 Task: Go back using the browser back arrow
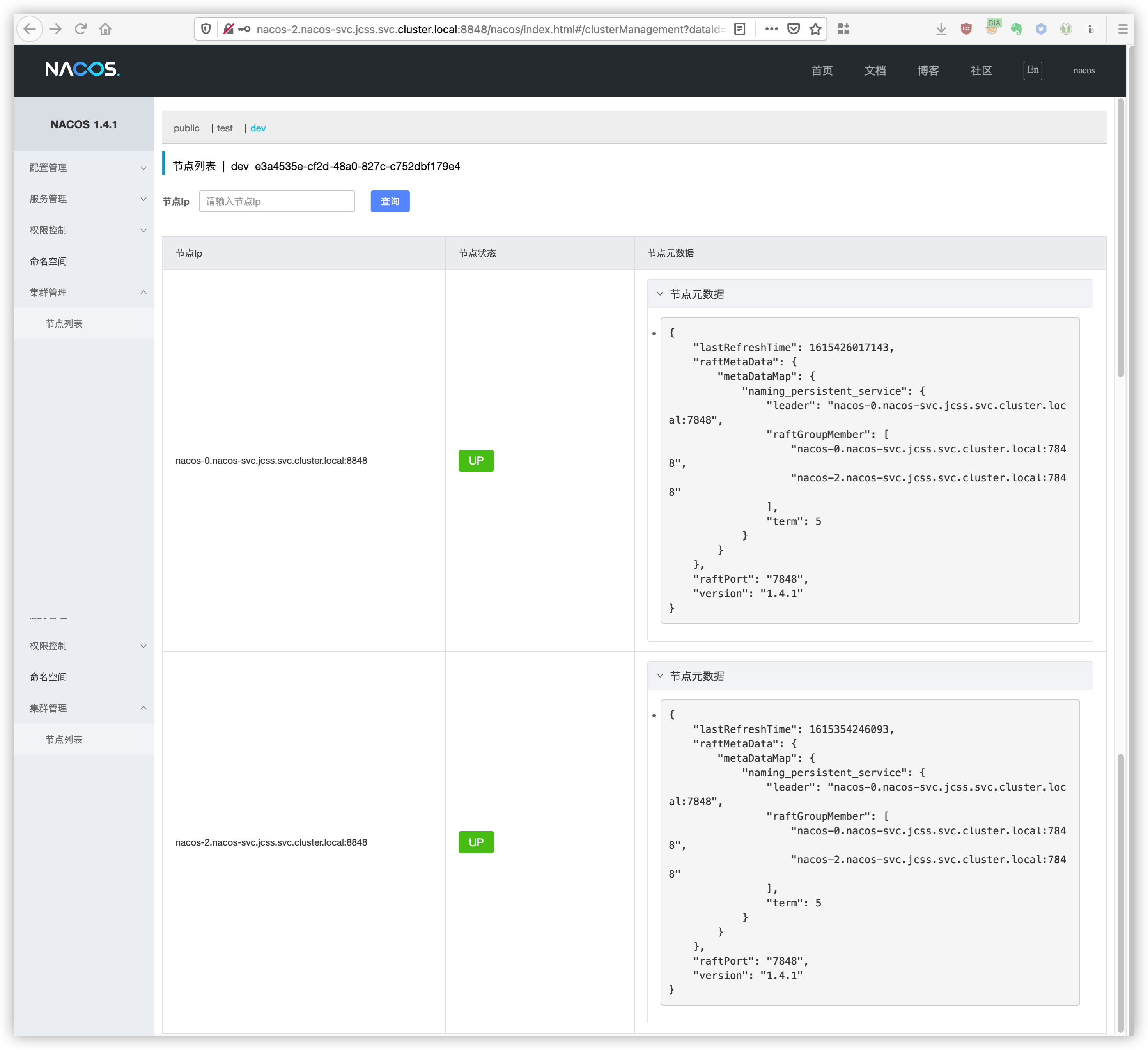[30, 28]
